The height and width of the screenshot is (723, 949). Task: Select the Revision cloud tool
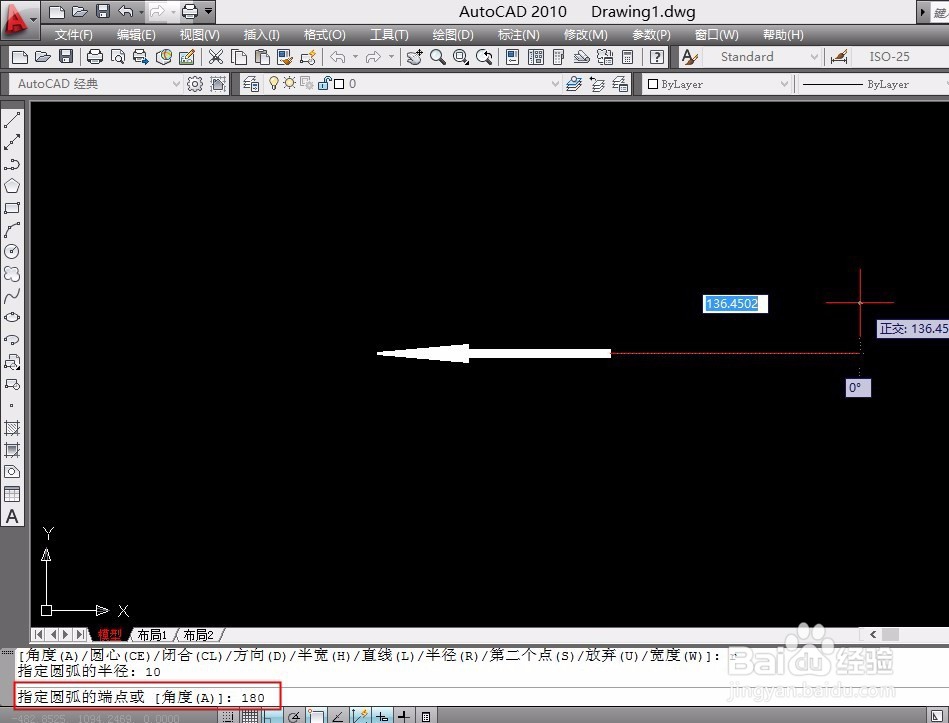12,274
